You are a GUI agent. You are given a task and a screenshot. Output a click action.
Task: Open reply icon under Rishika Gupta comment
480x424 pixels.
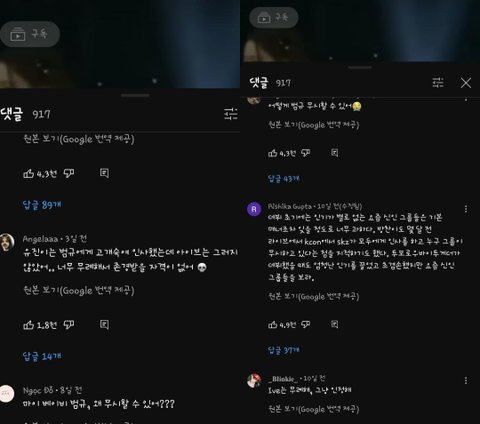tap(335, 324)
